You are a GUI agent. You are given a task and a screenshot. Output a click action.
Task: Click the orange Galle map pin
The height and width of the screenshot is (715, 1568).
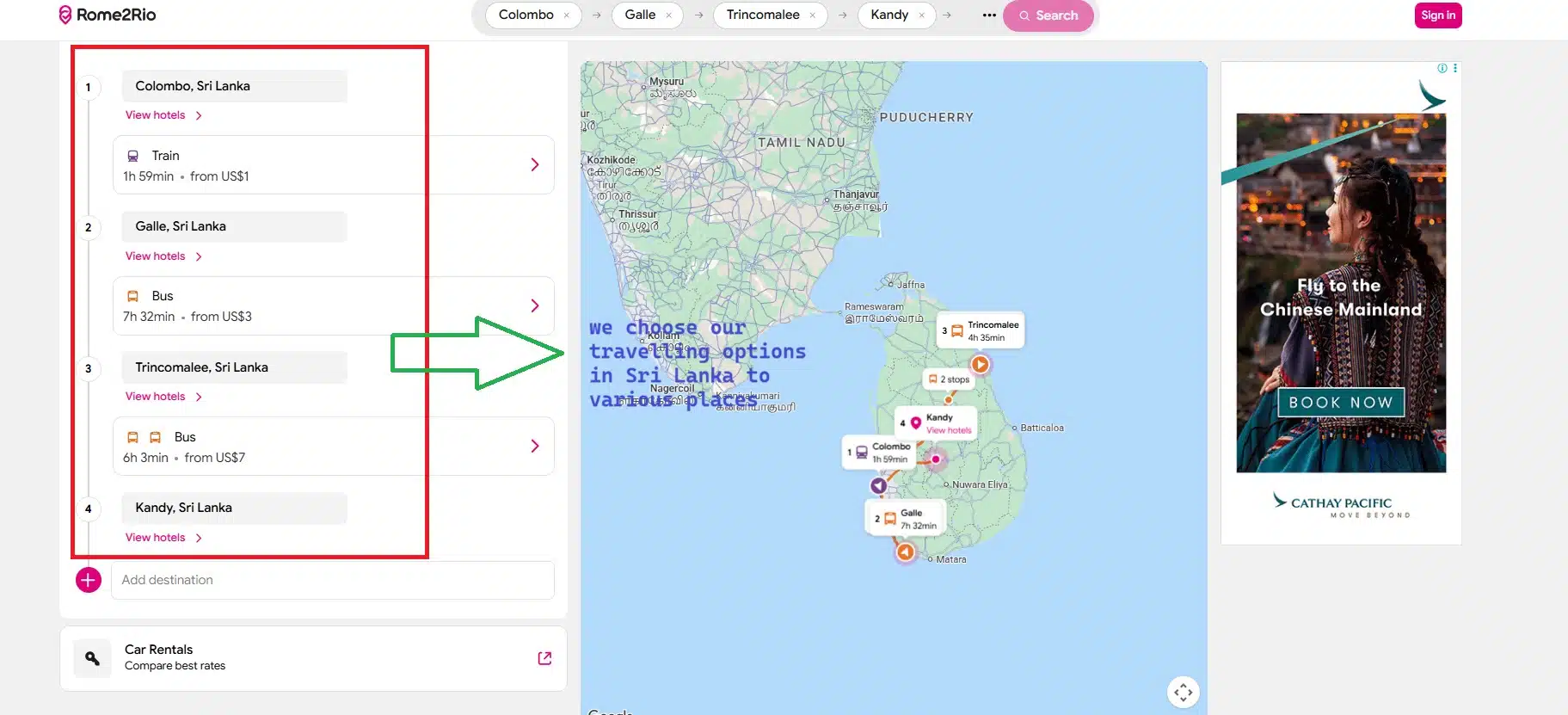[905, 552]
